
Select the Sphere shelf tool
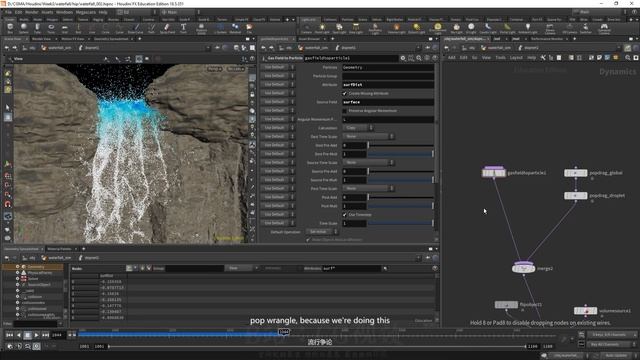24,28
